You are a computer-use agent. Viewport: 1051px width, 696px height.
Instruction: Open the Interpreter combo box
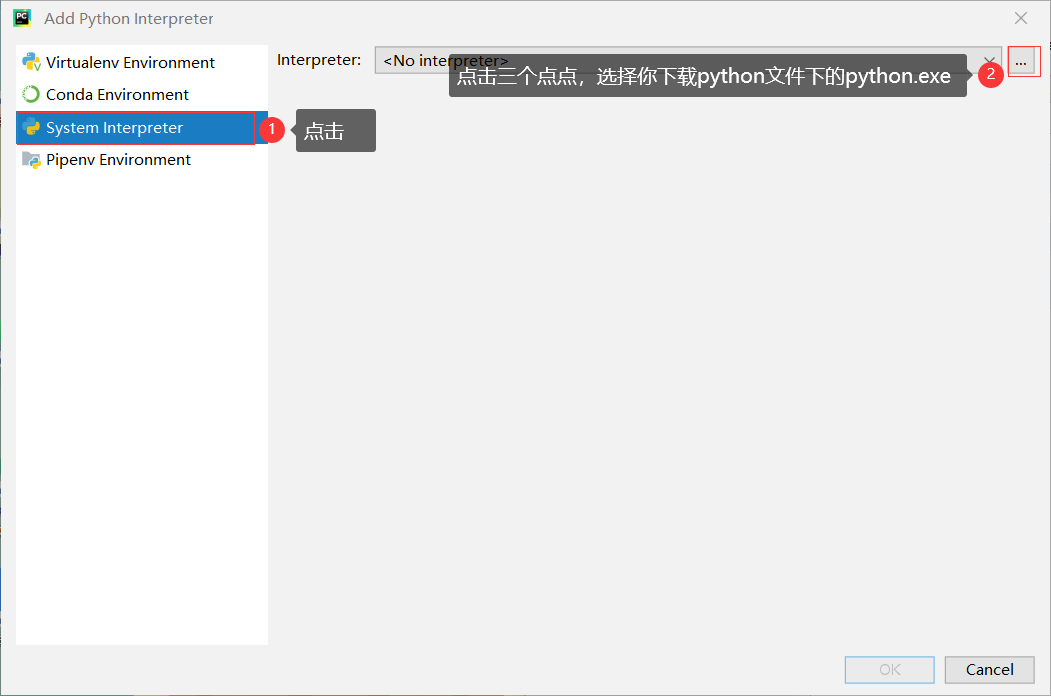pyautogui.click(x=688, y=60)
